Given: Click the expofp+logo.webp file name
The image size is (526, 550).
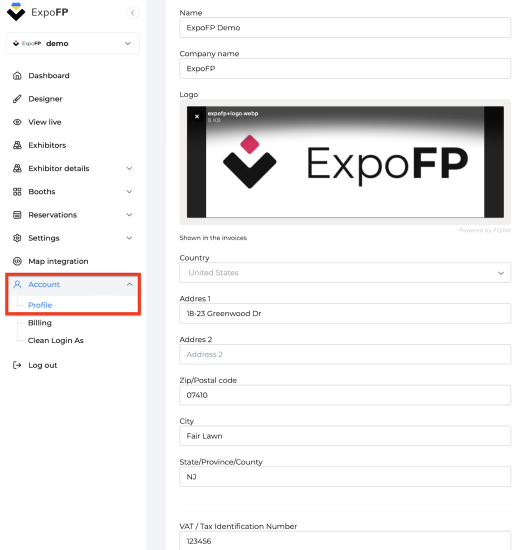Looking at the screenshot, I should click(233, 113).
